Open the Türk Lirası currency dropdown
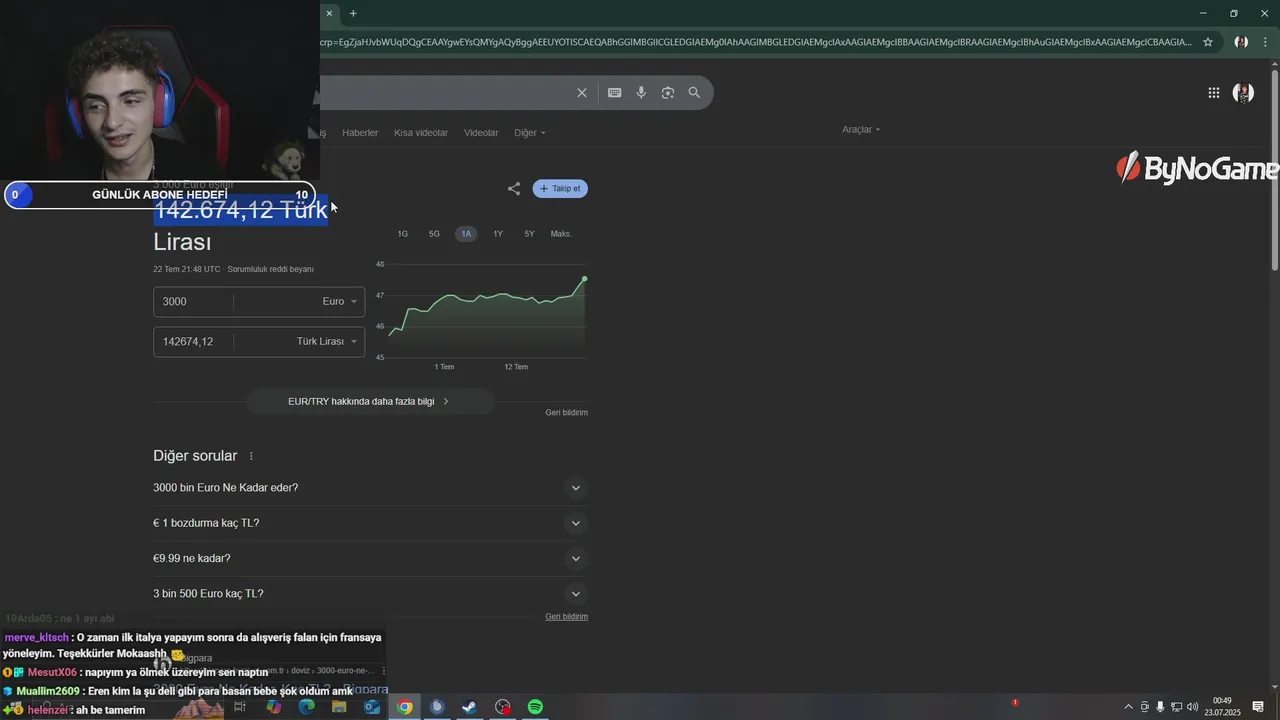 327,341
